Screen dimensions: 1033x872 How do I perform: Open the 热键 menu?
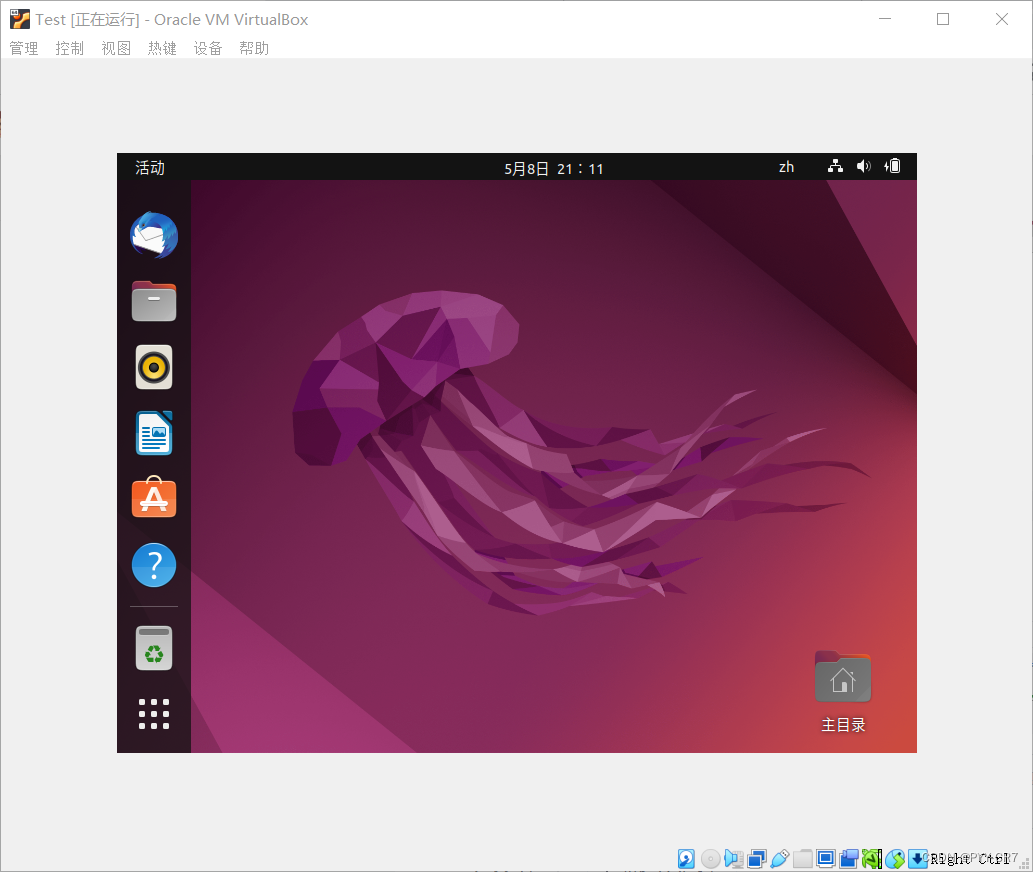tap(162, 48)
